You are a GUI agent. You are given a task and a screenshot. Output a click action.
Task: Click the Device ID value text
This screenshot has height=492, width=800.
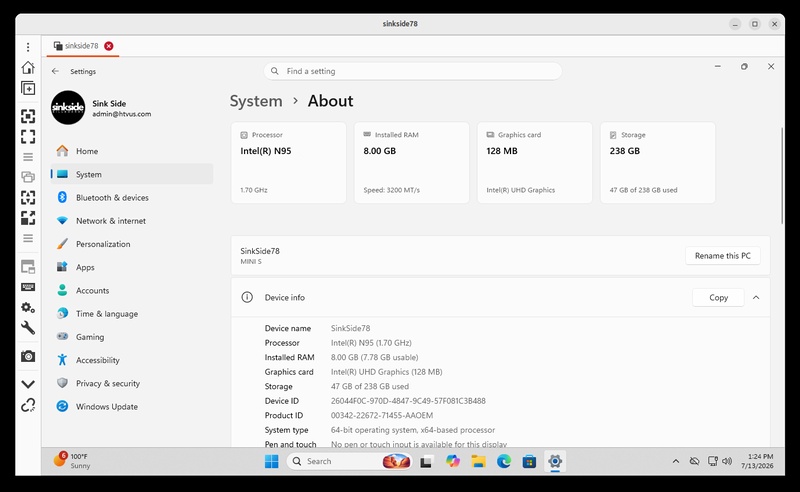tap(408, 401)
